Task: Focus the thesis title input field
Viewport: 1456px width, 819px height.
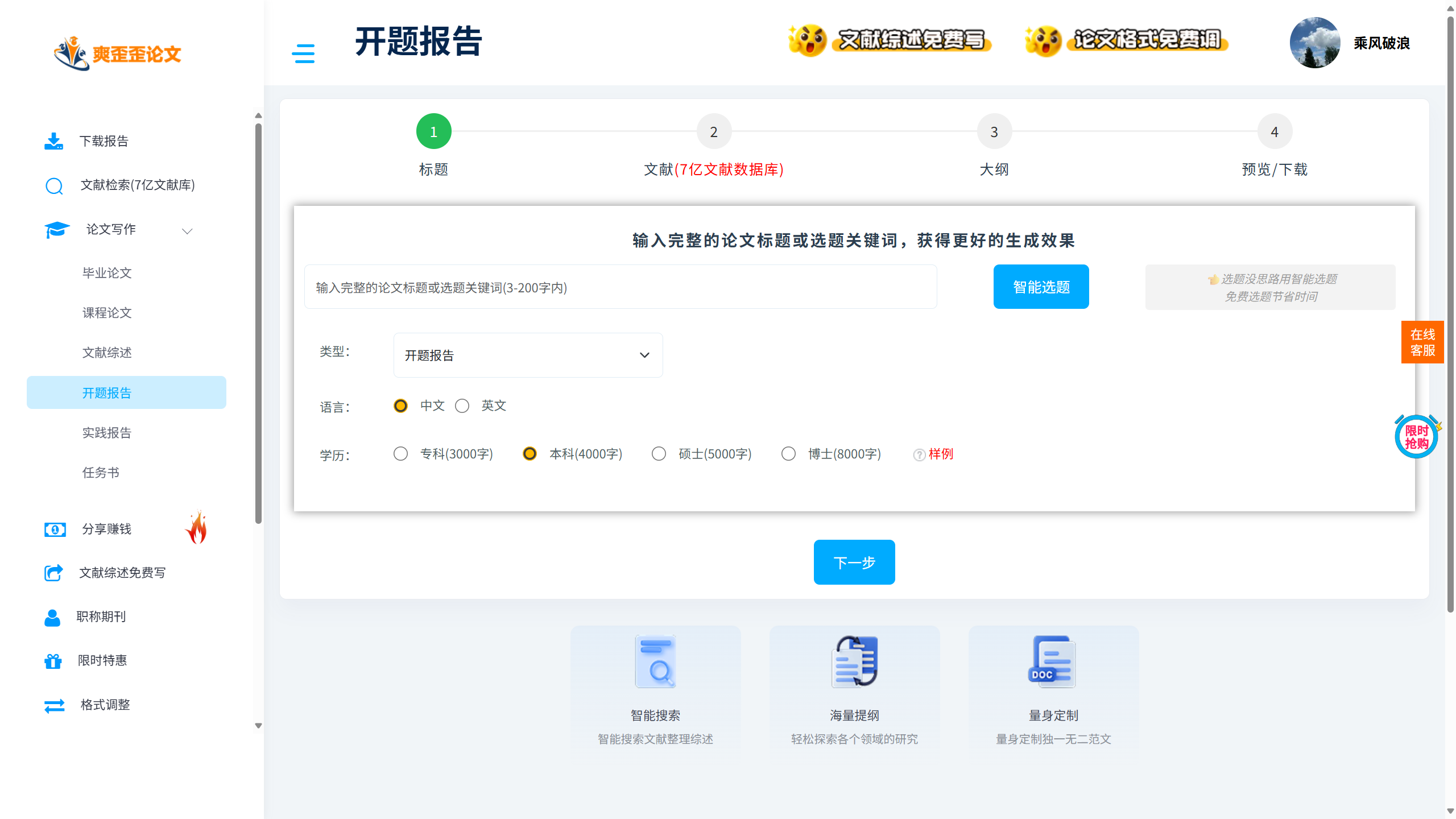Action: 620,287
